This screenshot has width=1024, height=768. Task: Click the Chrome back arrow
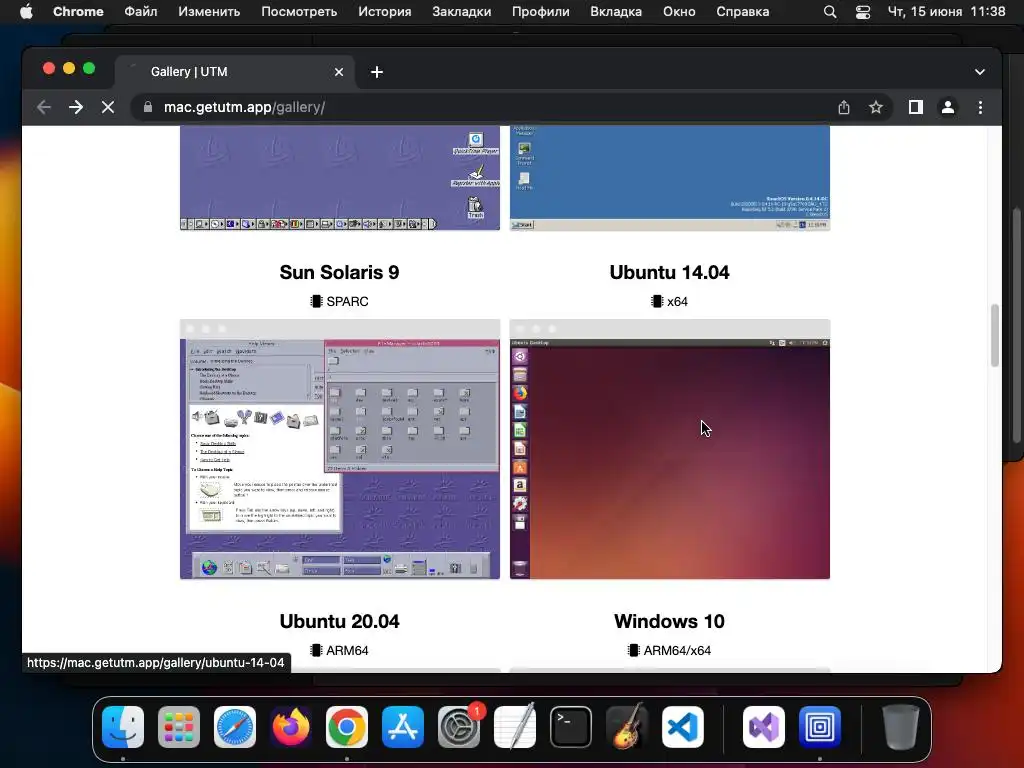[44, 107]
